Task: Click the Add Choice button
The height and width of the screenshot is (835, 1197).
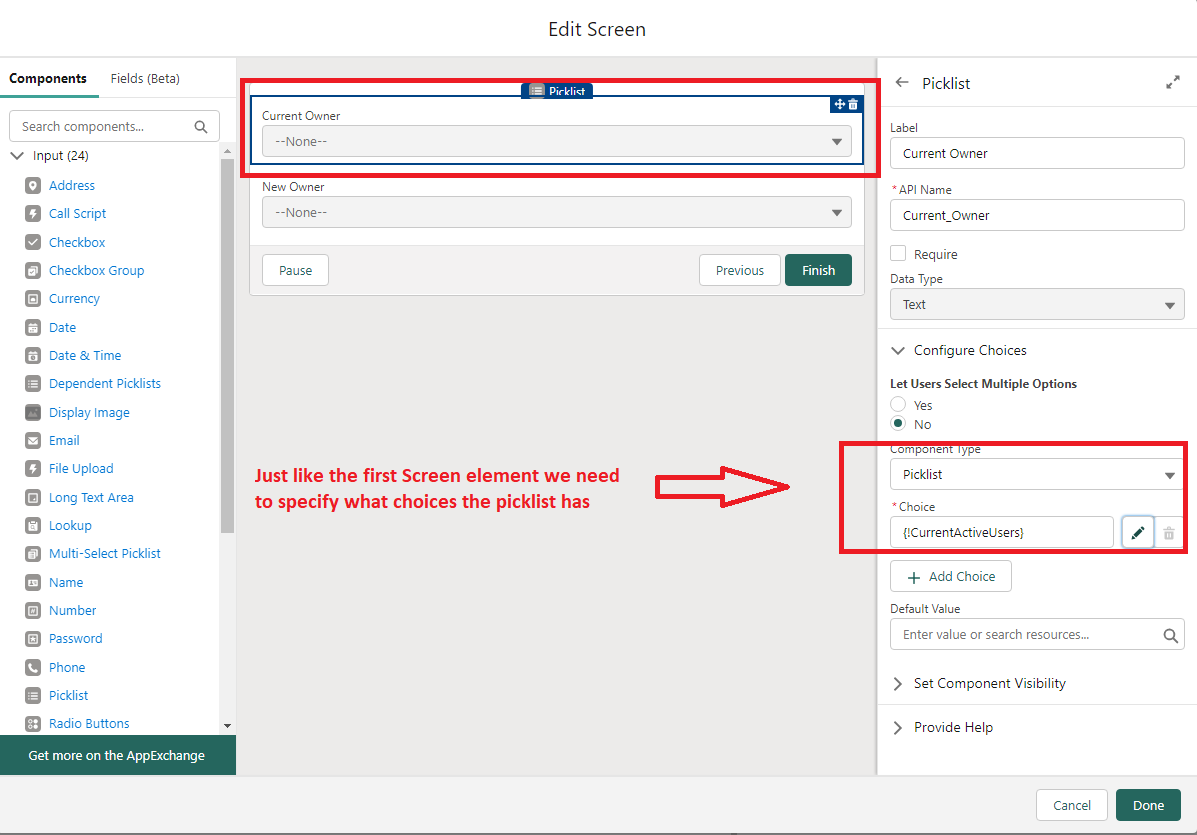Action: coord(950,577)
